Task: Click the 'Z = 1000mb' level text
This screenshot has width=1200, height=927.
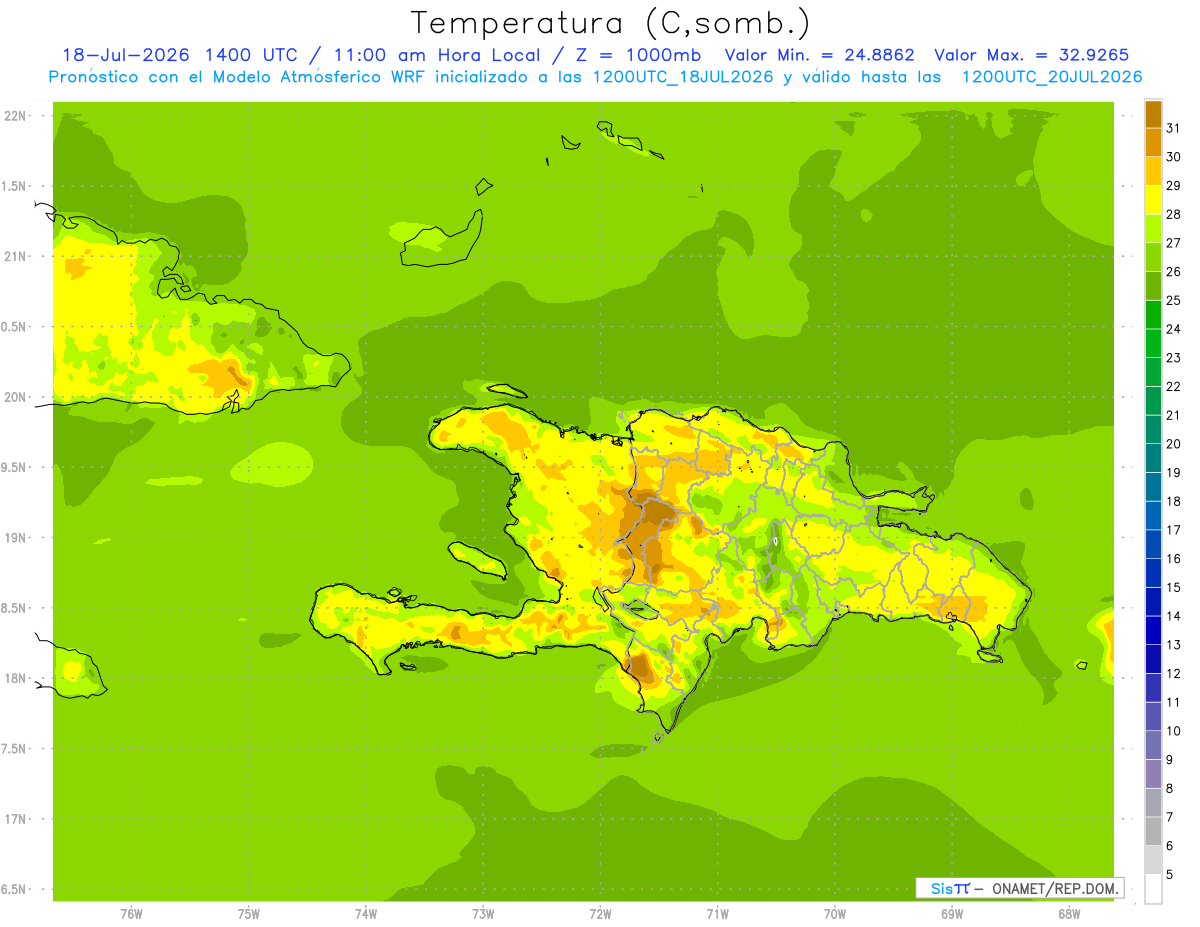Action: tap(637, 55)
